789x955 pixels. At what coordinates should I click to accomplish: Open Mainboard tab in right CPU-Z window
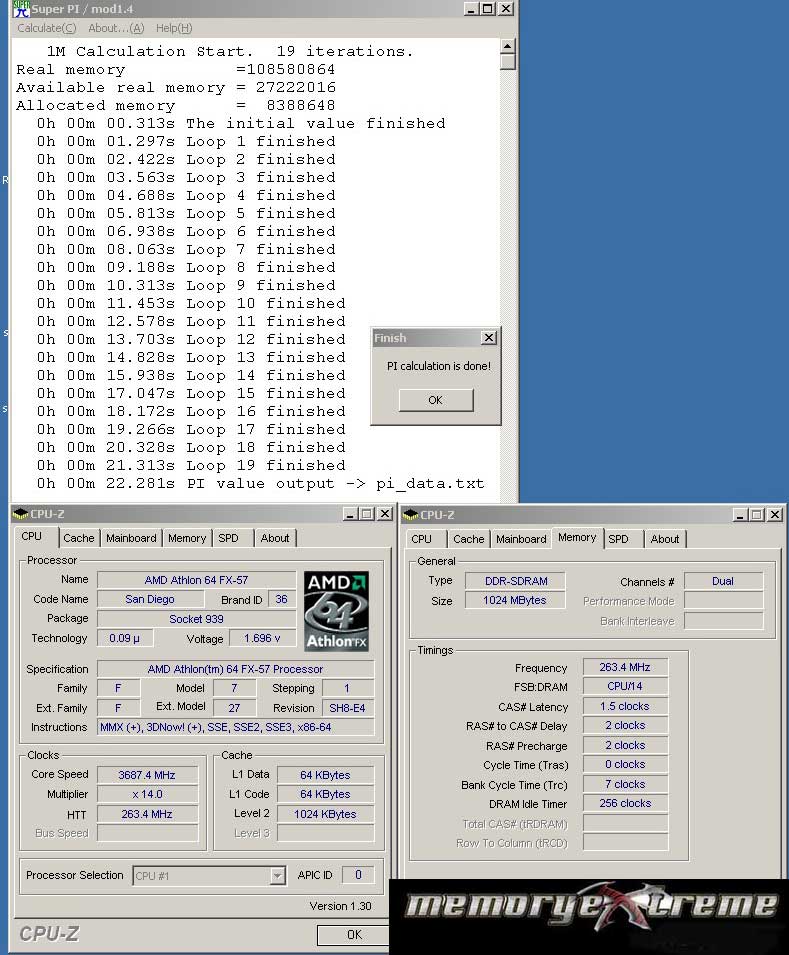tap(521, 539)
